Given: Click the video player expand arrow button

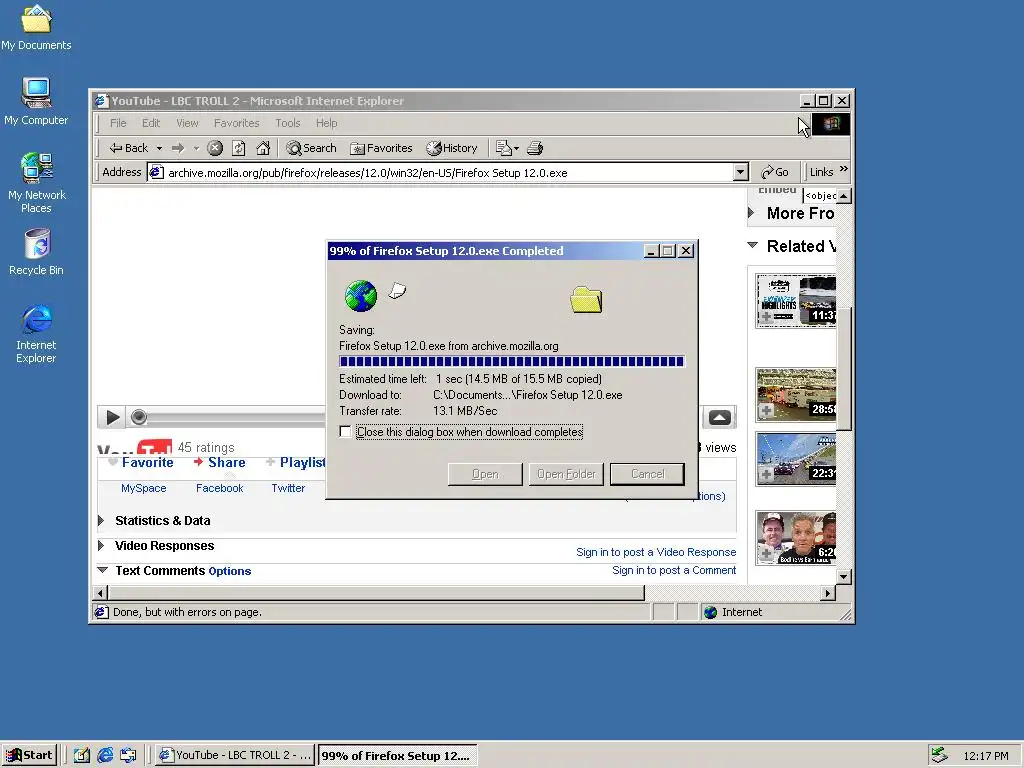Looking at the screenshot, I should tap(720, 417).
